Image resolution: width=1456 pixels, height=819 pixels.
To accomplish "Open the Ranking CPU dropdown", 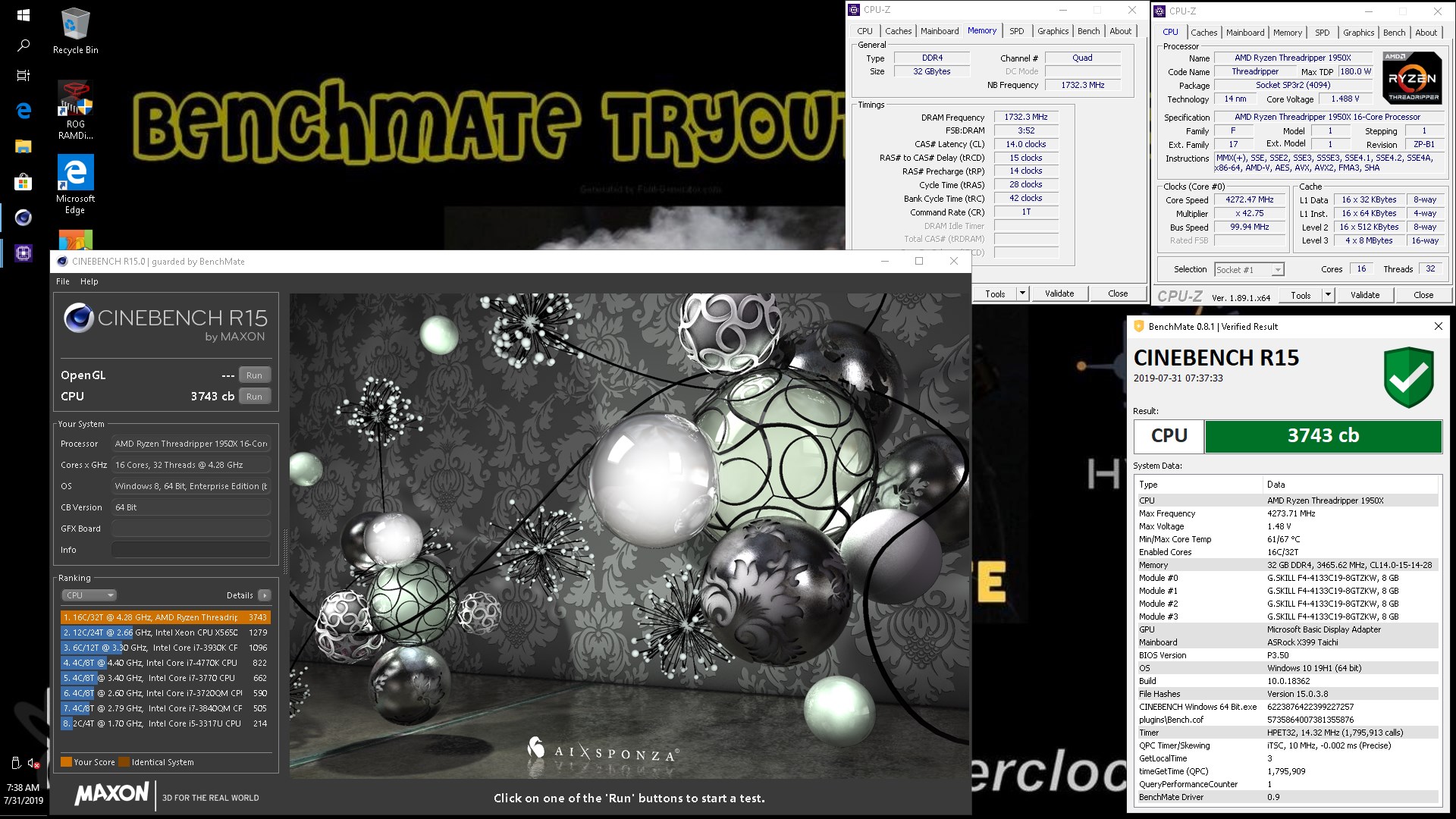I will click(x=89, y=595).
